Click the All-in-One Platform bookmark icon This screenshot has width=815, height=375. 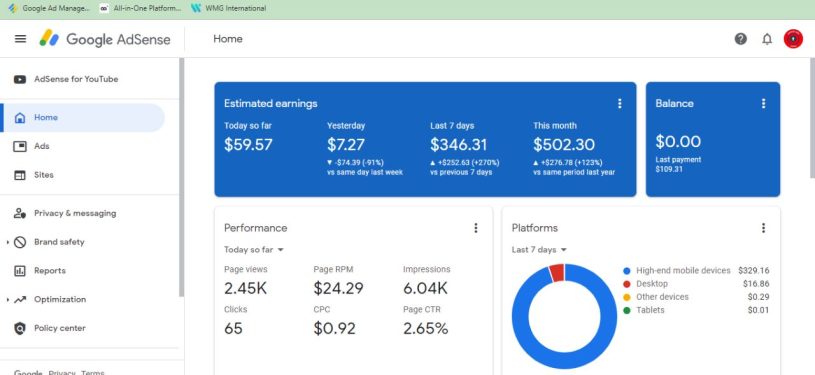[x=104, y=8]
